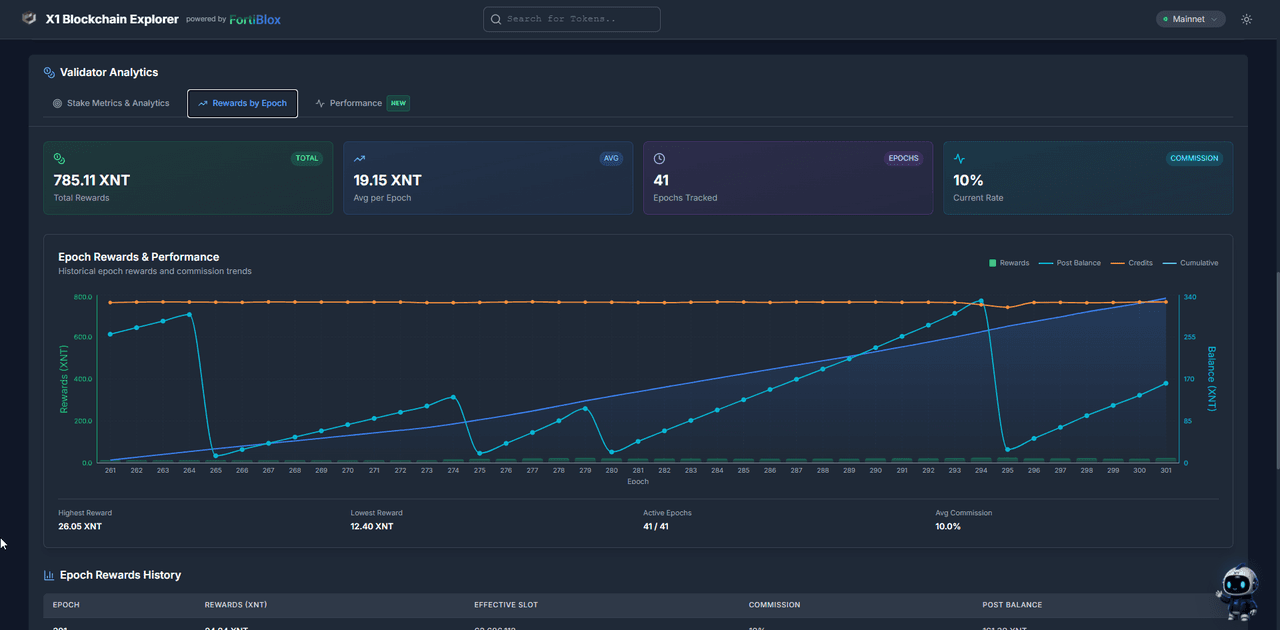The height and width of the screenshot is (630, 1280).
Task: Click the NEW badge on Performance
Action: point(399,103)
